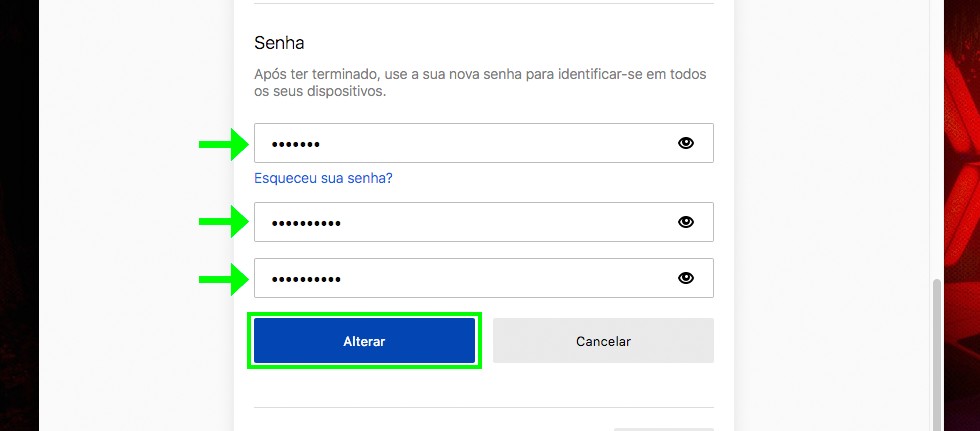Click the green arrow beside the confirmation field
Viewport: 980px width, 431px height.
point(223,278)
